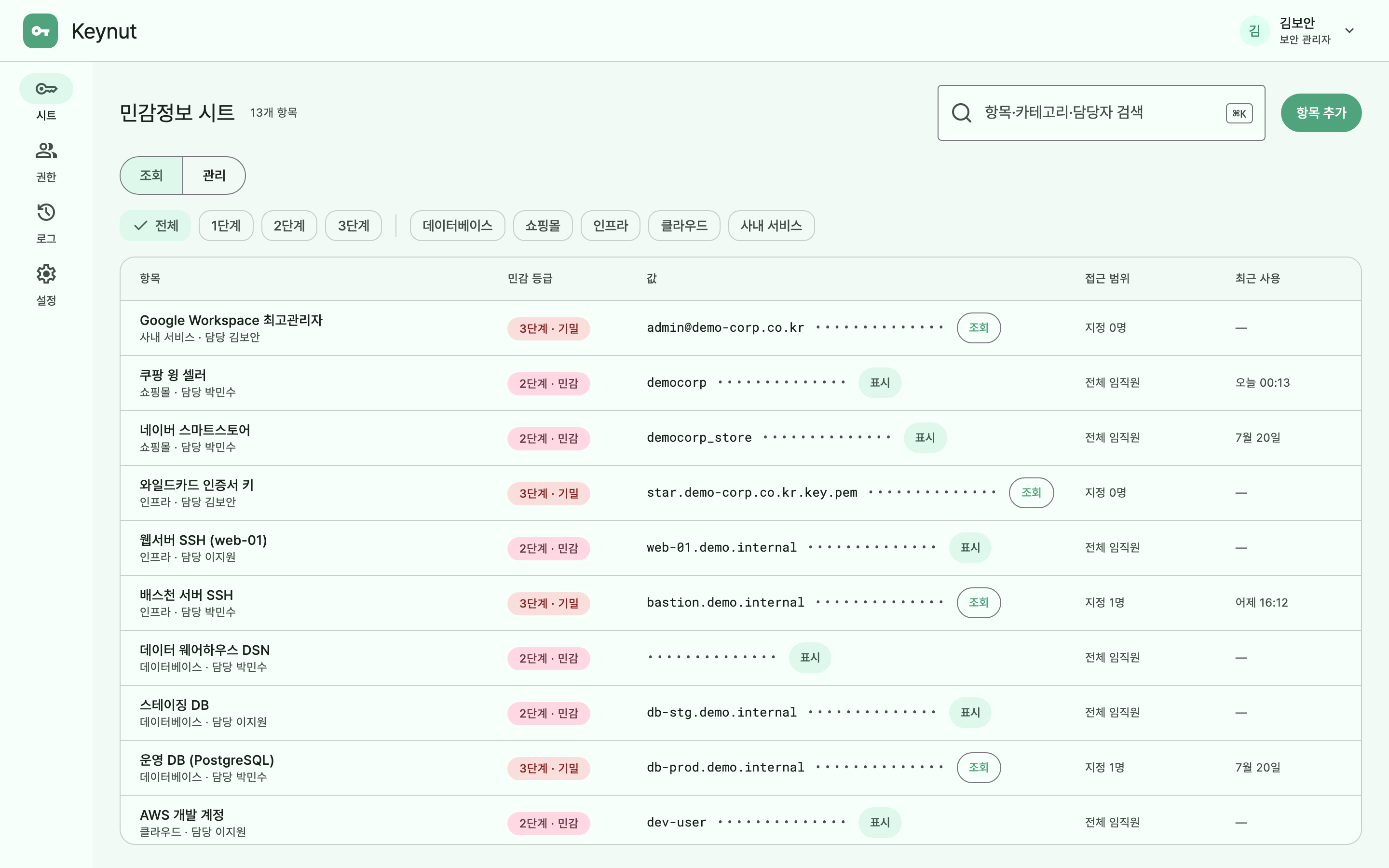Click 조회 for 배스천 서버 SSH
Viewport: 1389px width, 868px height.
(979, 603)
